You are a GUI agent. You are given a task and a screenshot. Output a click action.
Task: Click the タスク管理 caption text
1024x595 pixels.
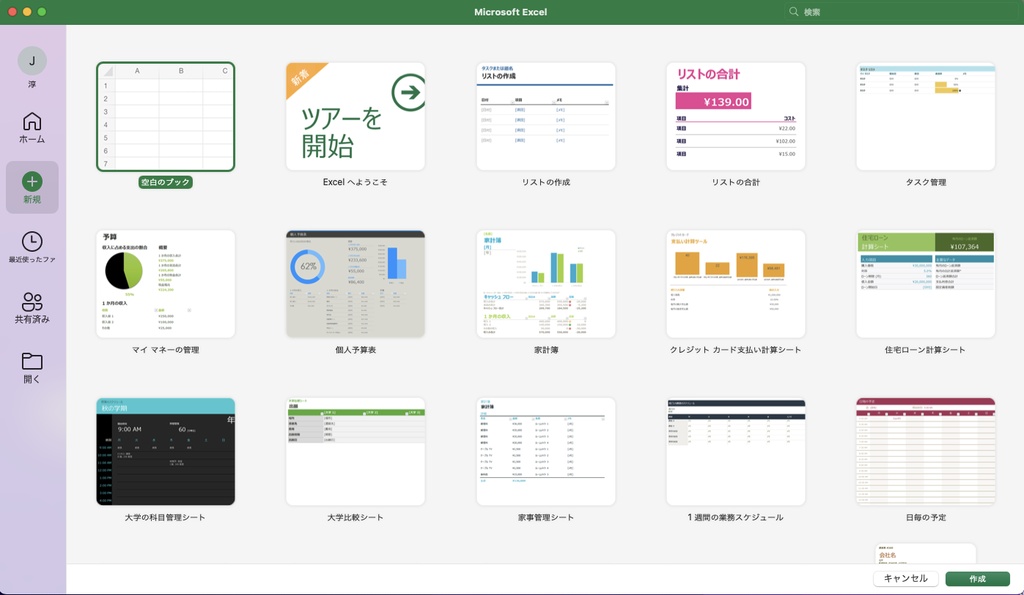925,182
